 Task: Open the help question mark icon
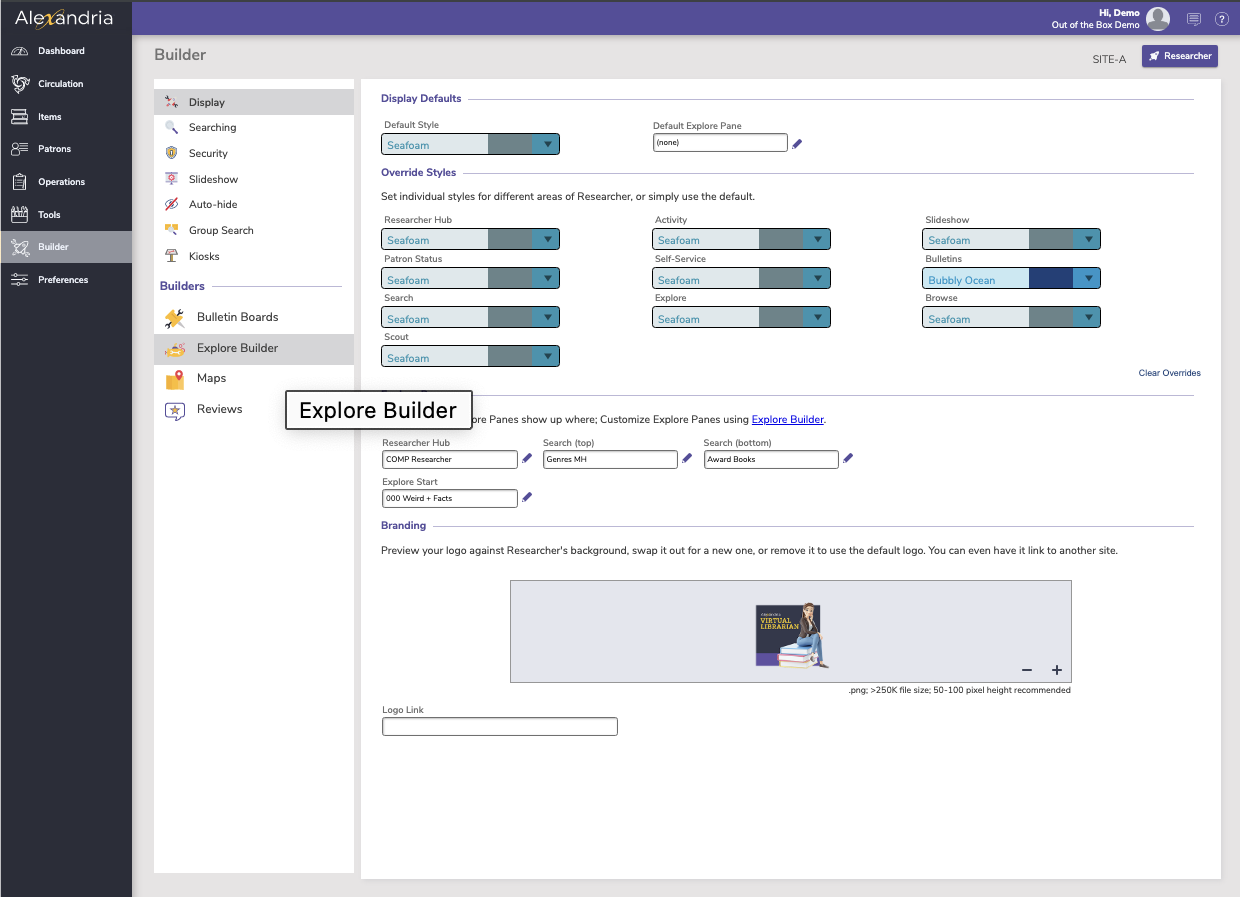[1222, 19]
